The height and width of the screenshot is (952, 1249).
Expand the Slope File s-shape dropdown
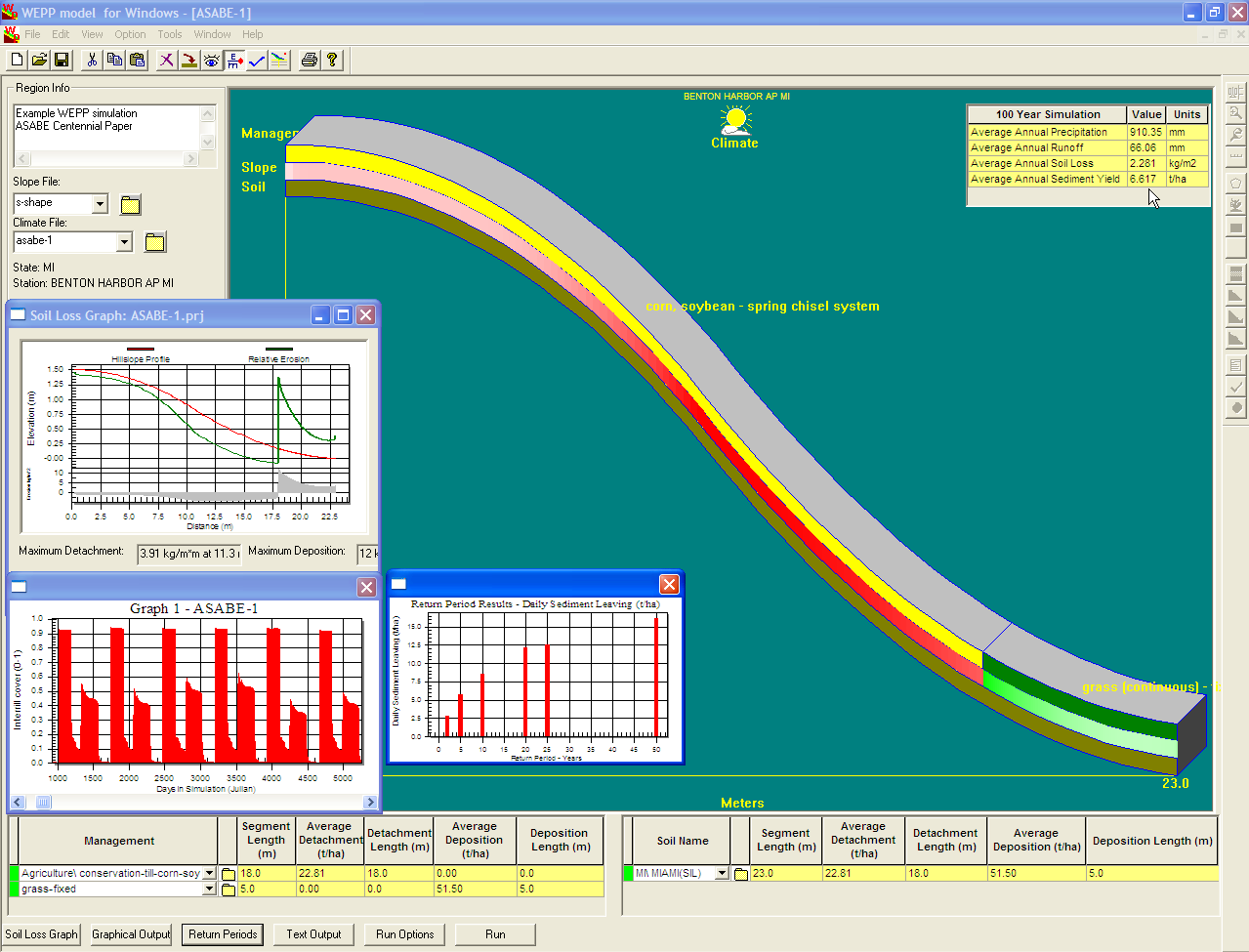click(x=100, y=203)
